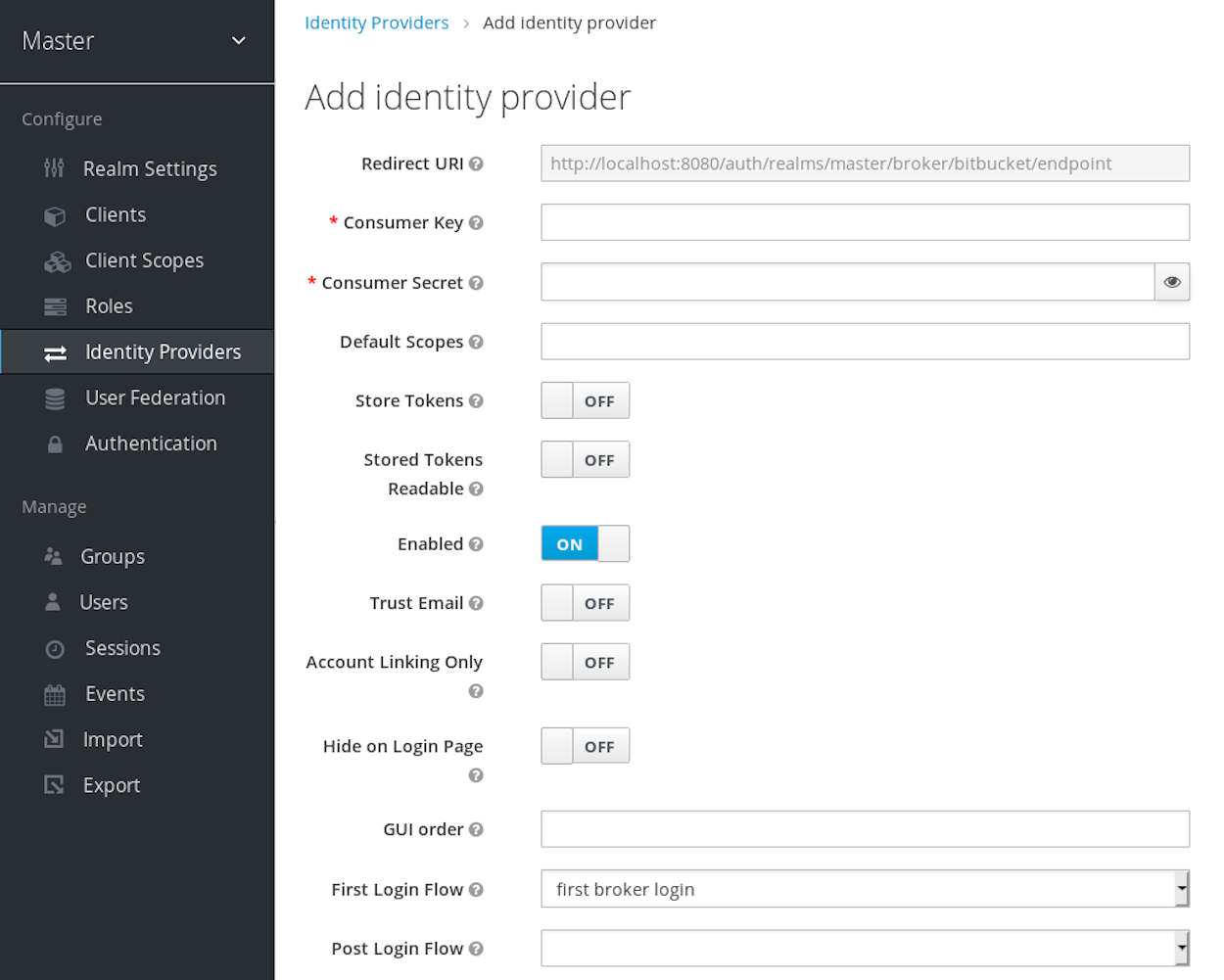Open the Master realm dropdown
Screen dimensions: 1224x980
coord(137,41)
